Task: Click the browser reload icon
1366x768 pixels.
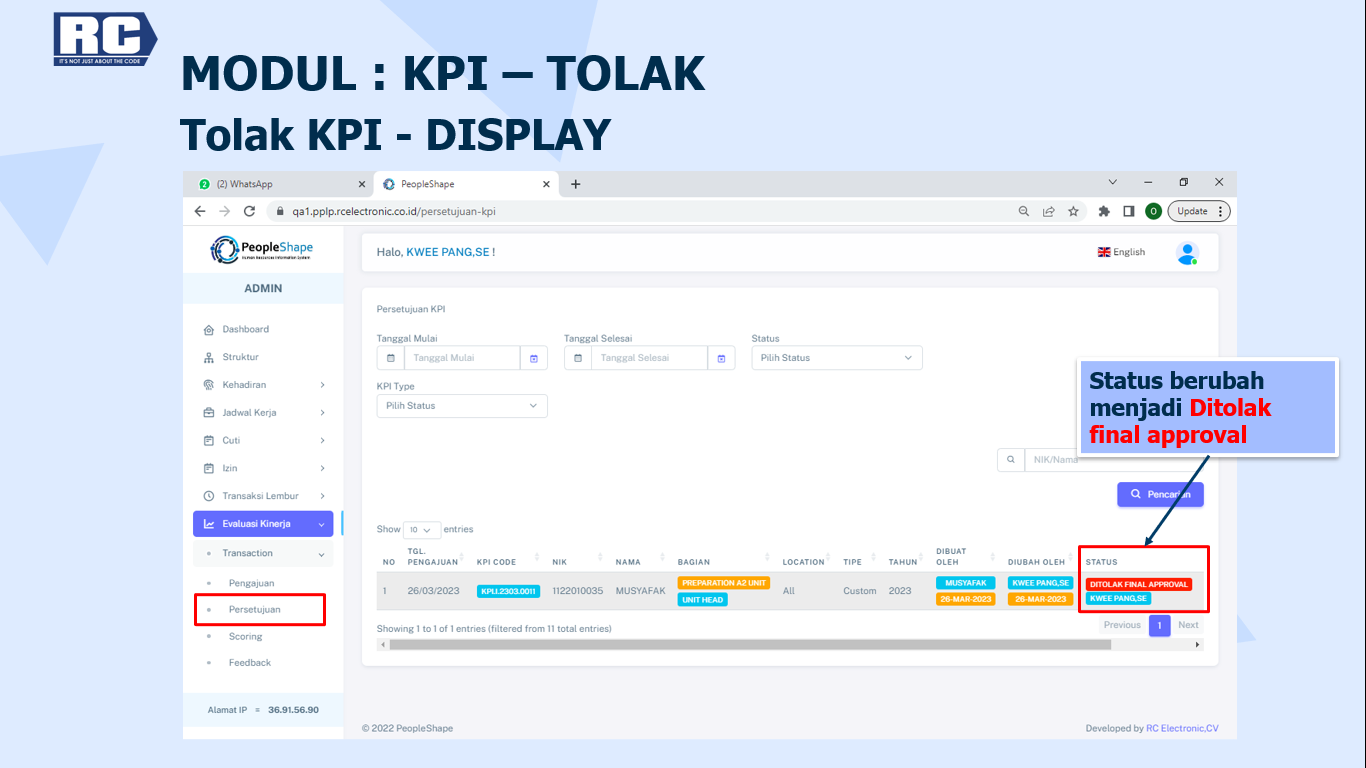Action: coord(250,211)
